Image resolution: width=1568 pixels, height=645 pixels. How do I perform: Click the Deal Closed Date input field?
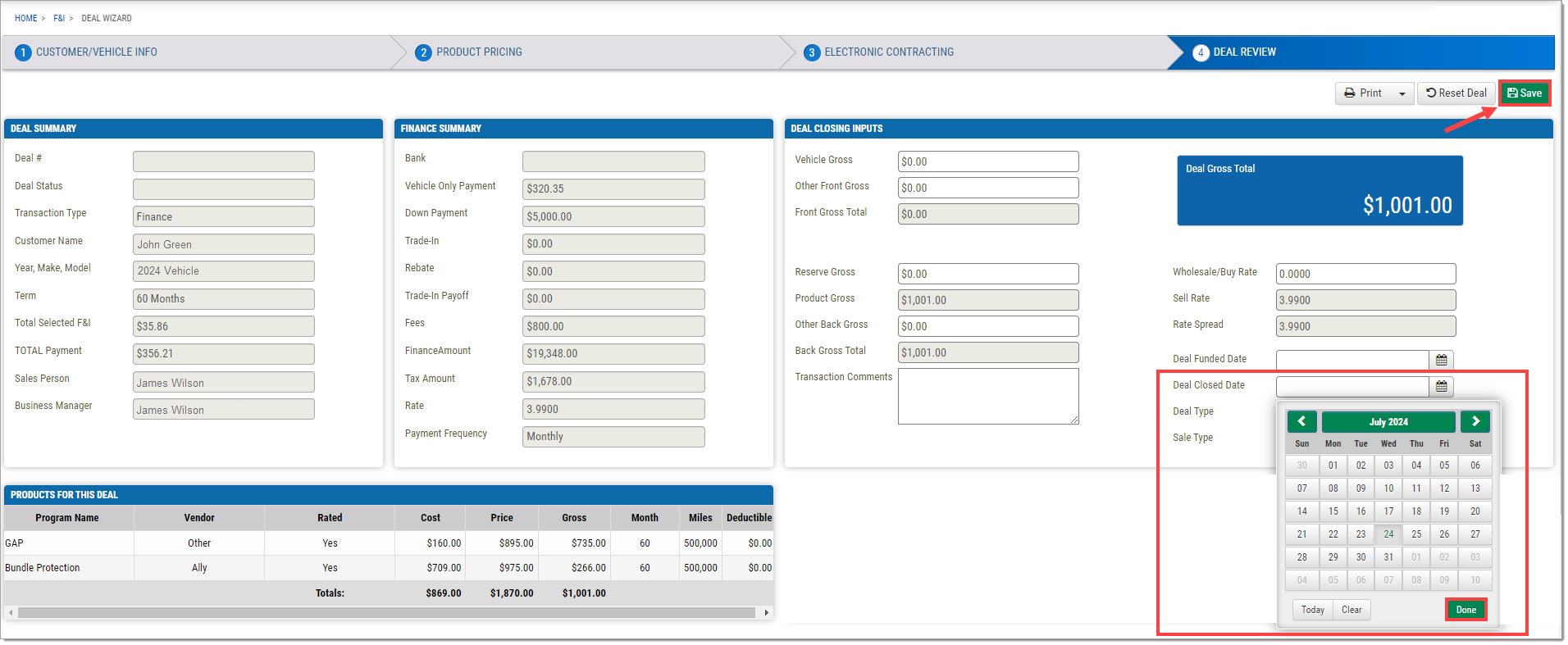coord(1352,386)
